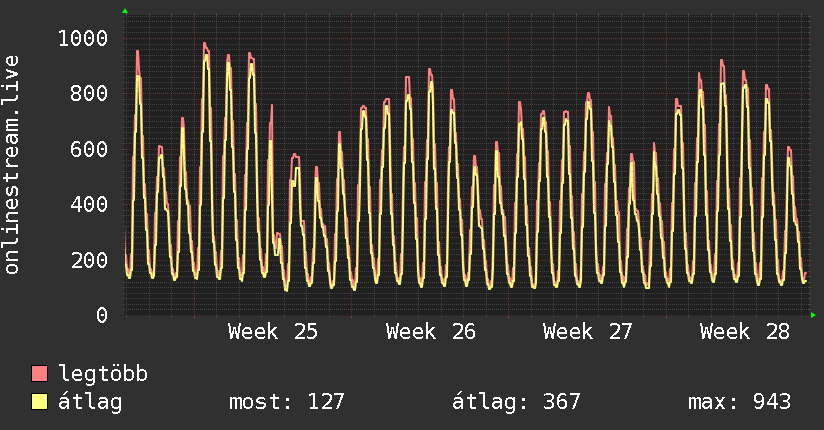Click the 200 value on the y-axis
Viewport: 824px width, 430px height.
click(89, 260)
